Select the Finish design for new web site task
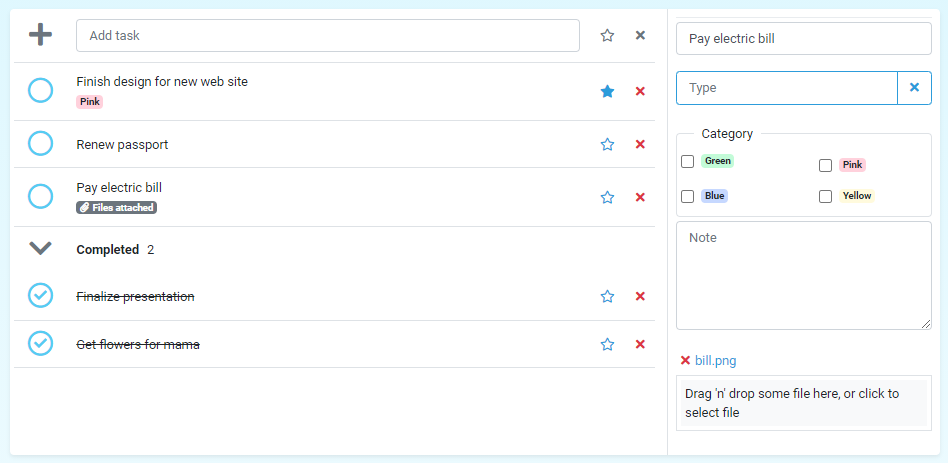This screenshot has height=463, width=948. click(162, 82)
